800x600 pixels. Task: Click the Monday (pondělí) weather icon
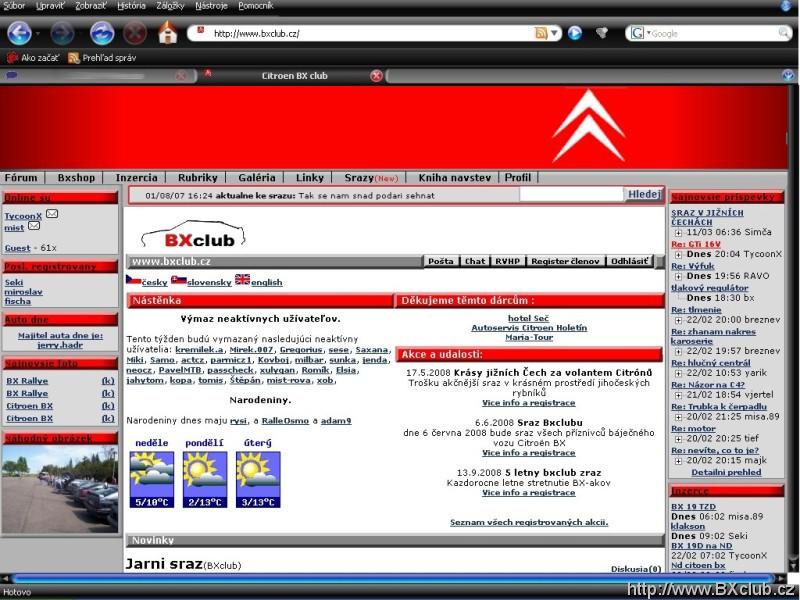[204, 473]
